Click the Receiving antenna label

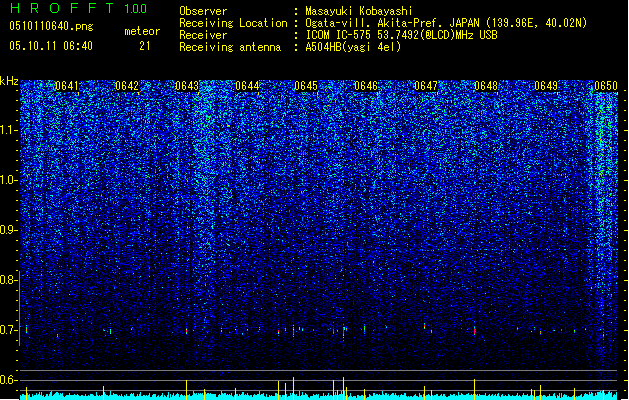coord(230,47)
